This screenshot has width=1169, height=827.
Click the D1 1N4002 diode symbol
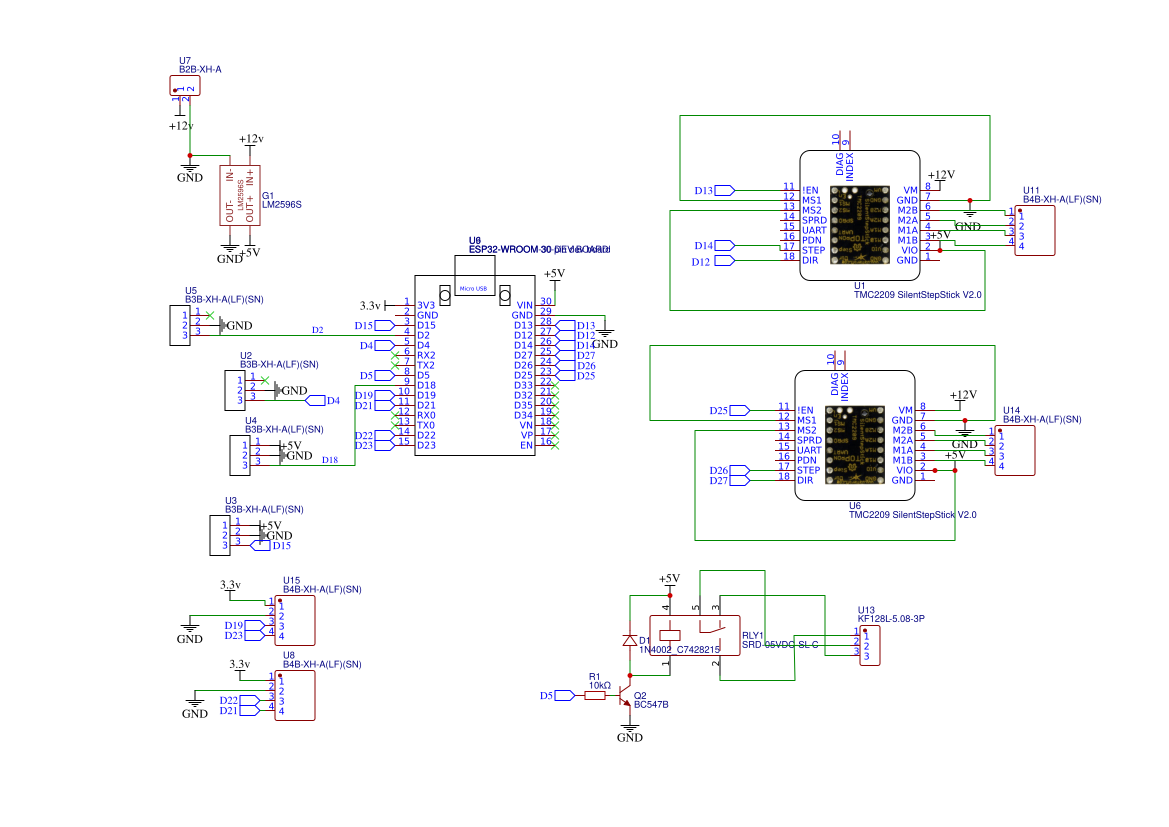click(x=630, y=641)
